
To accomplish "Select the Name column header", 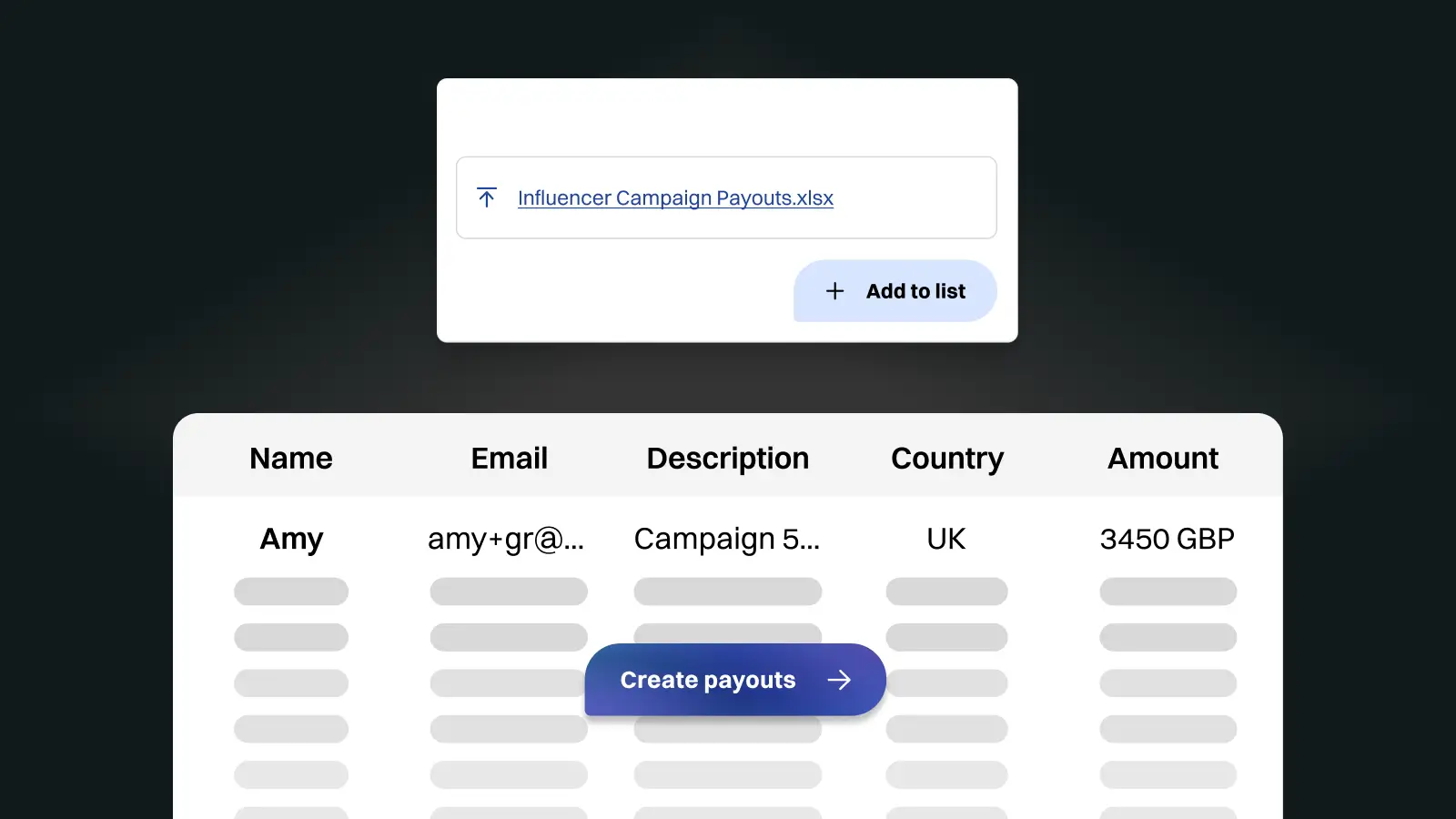I will tap(290, 458).
